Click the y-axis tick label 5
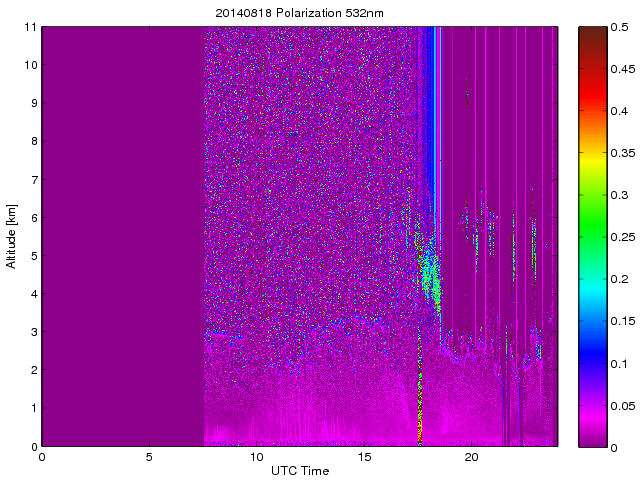The height and width of the screenshot is (480, 640). (x=33, y=256)
